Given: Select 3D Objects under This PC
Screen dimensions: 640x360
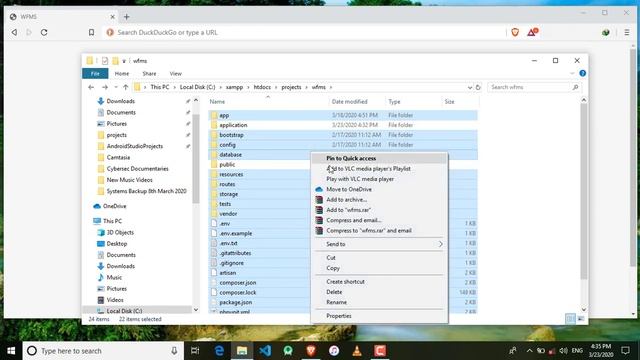Looking at the screenshot, I should tap(120, 232).
